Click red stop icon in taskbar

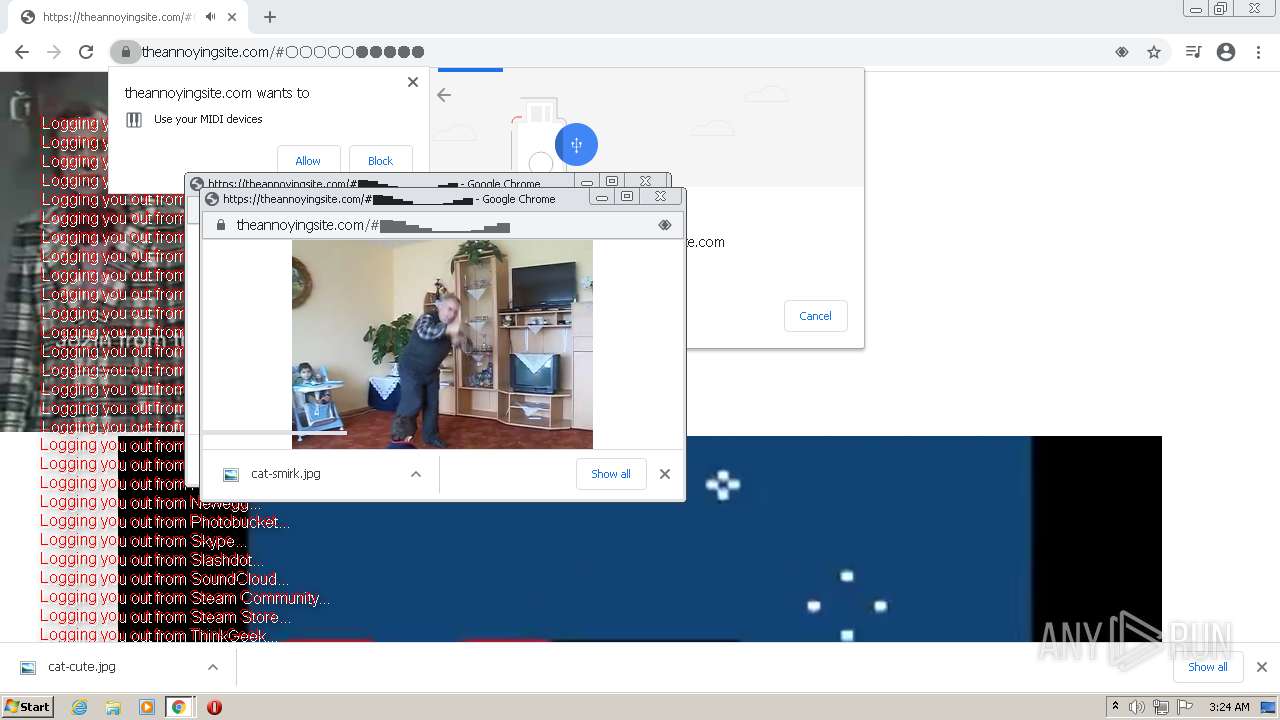pos(214,707)
